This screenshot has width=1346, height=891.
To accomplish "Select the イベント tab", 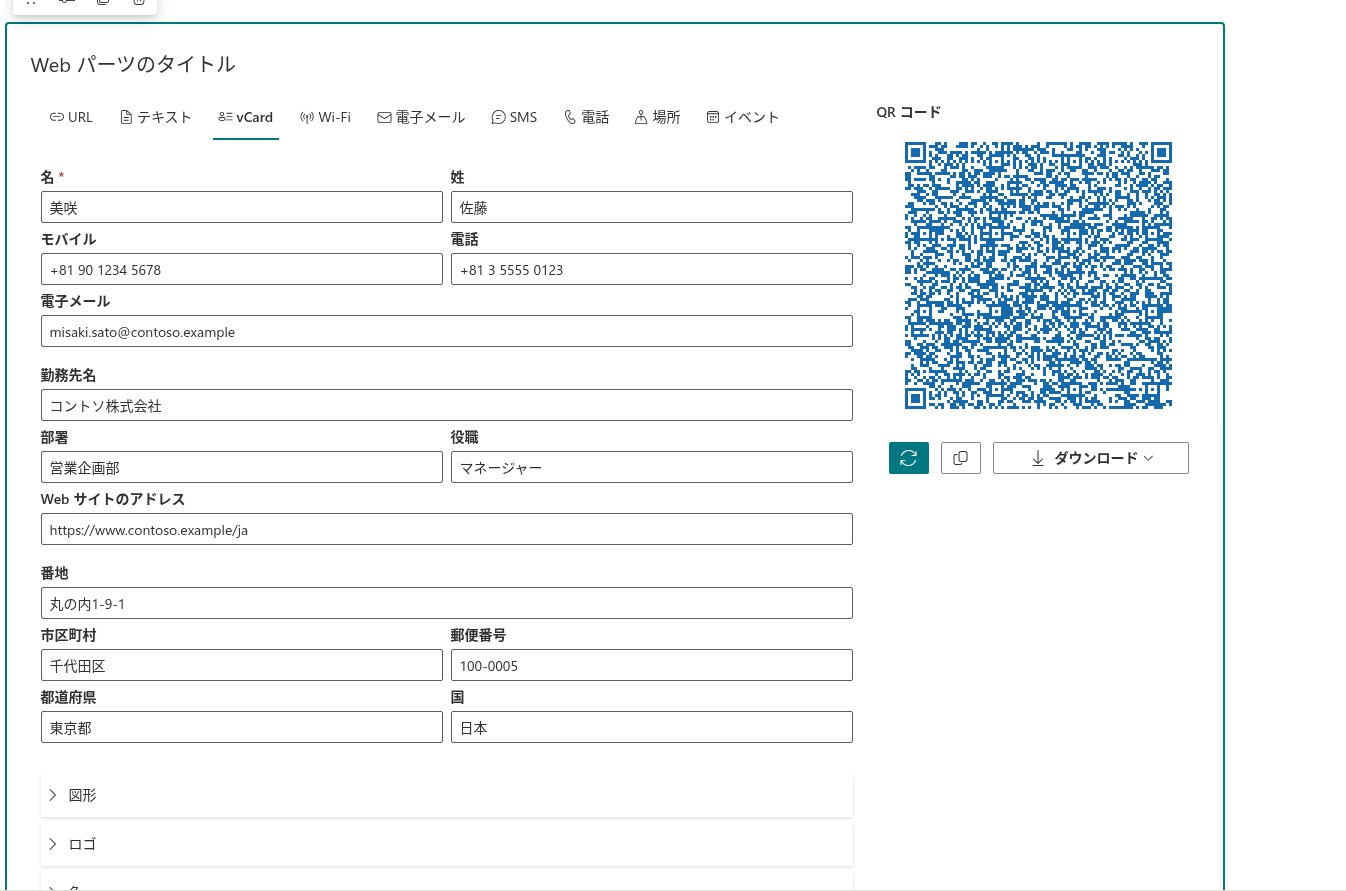I will coord(743,117).
